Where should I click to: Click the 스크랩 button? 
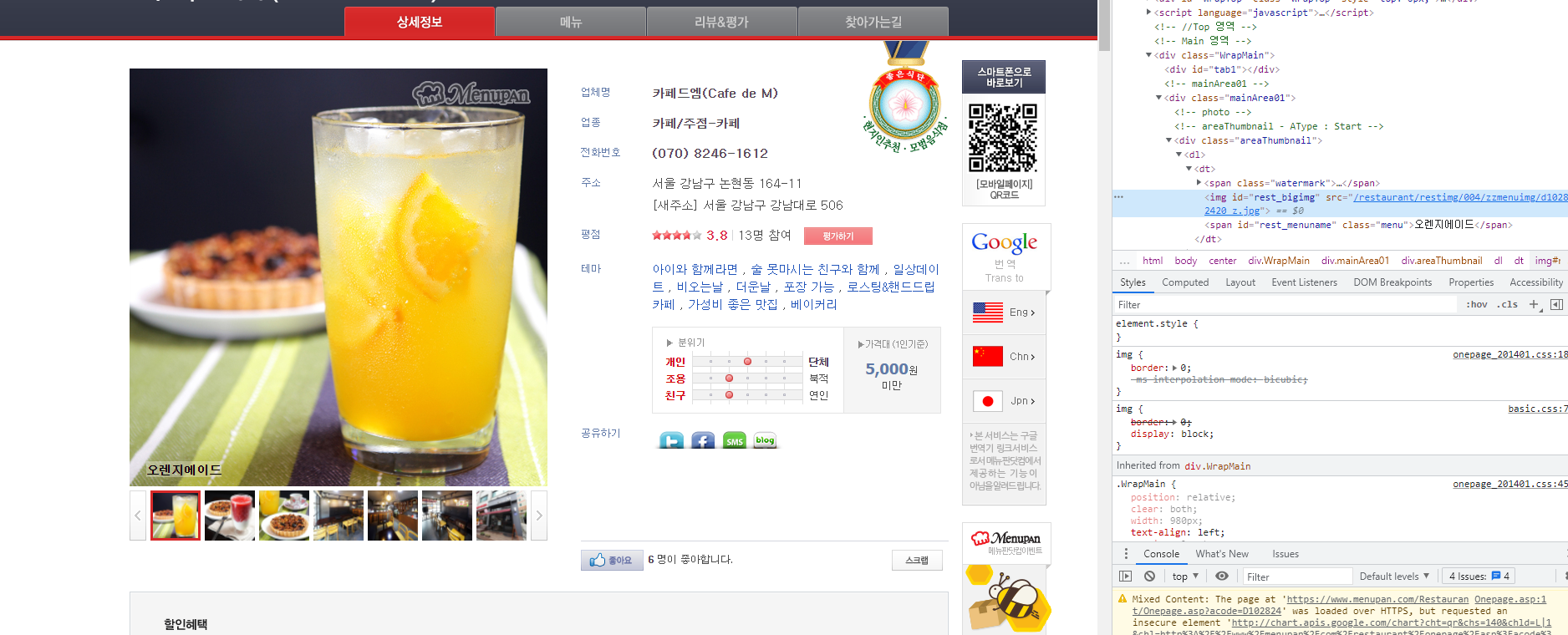click(x=917, y=560)
